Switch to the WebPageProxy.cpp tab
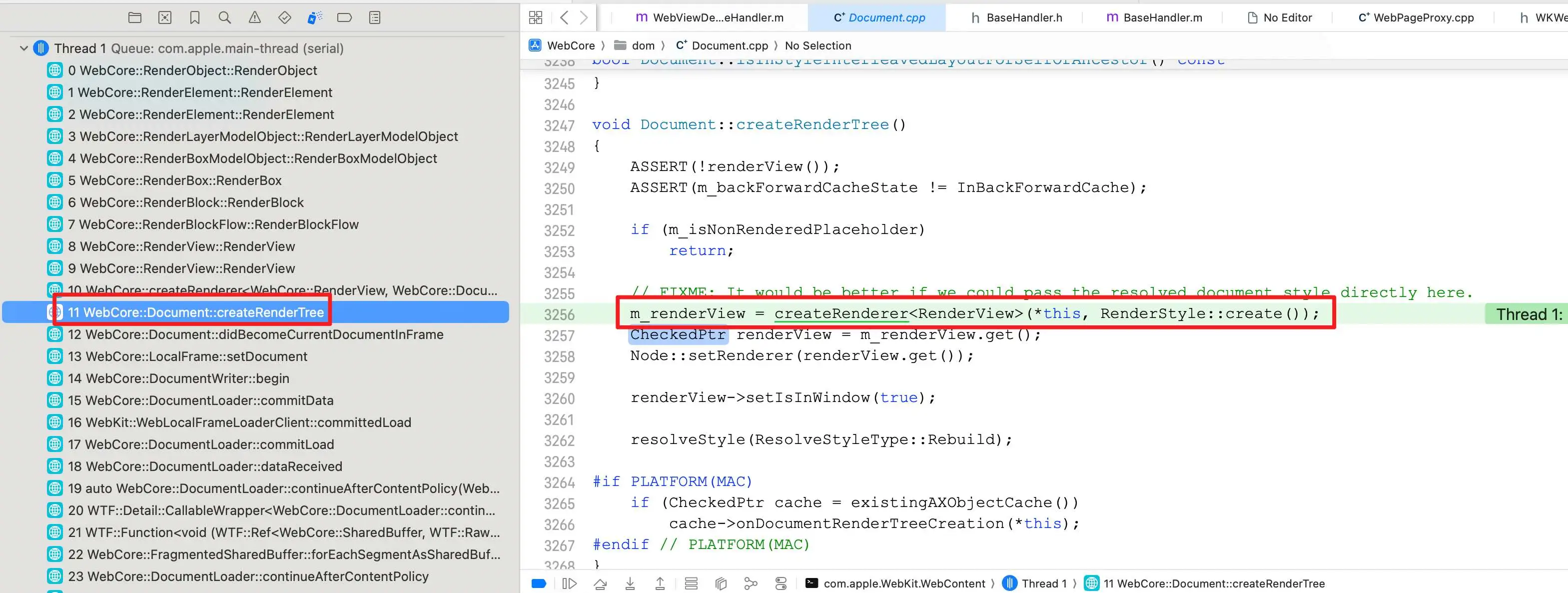The image size is (1568, 593). (x=1423, y=17)
